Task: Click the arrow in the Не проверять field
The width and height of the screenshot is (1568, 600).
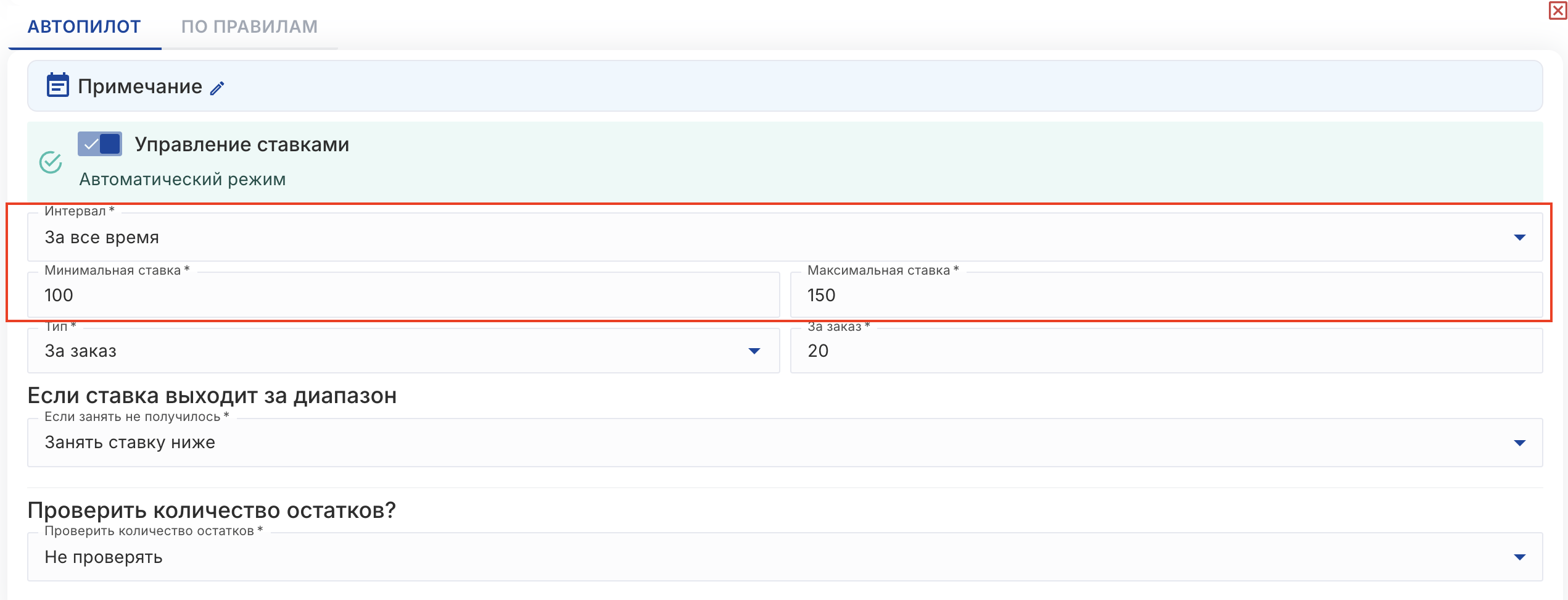Action: pyautogui.click(x=1519, y=557)
